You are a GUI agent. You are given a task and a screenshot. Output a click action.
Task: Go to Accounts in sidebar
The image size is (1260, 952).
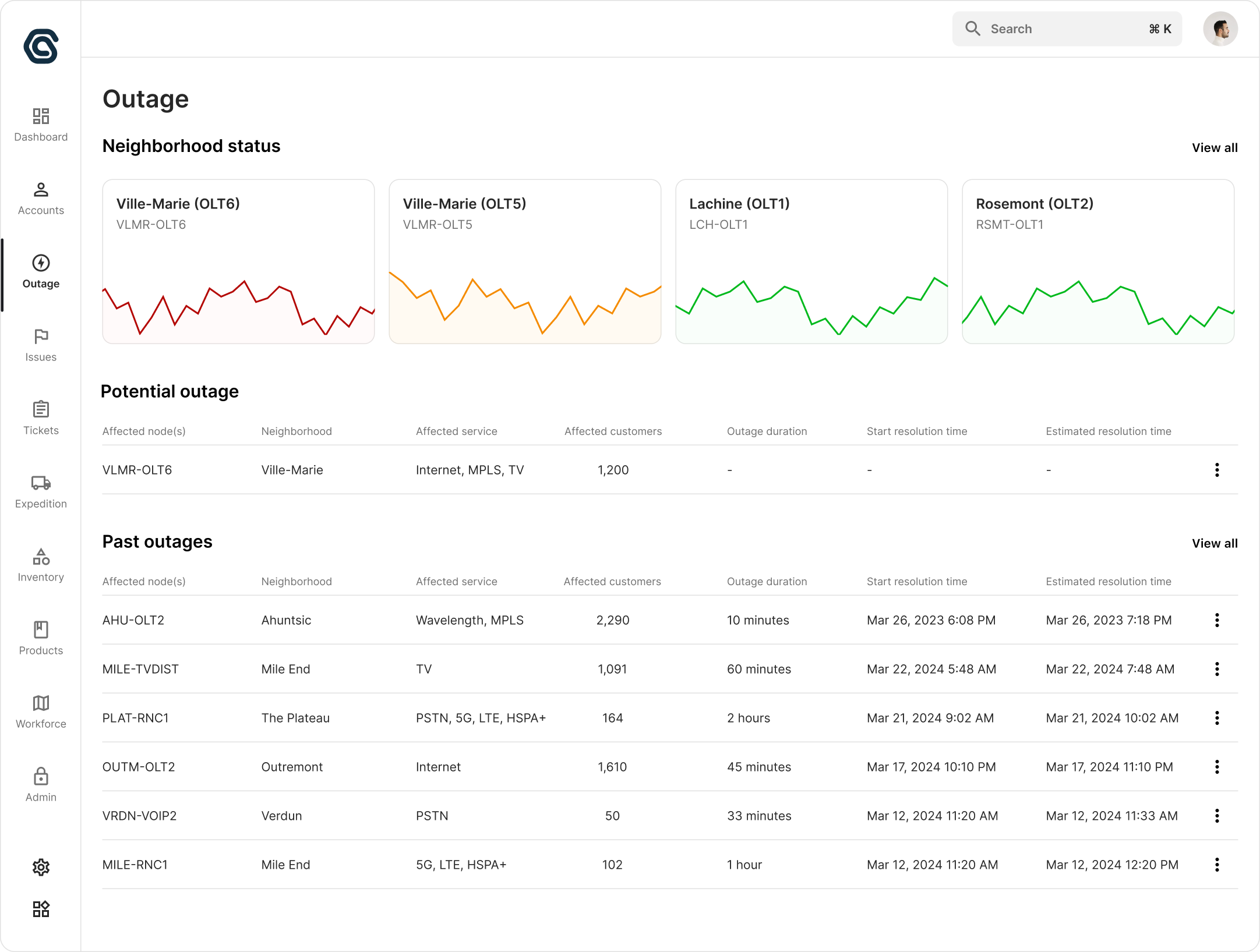pyautogui.click(x=41, y=190)
